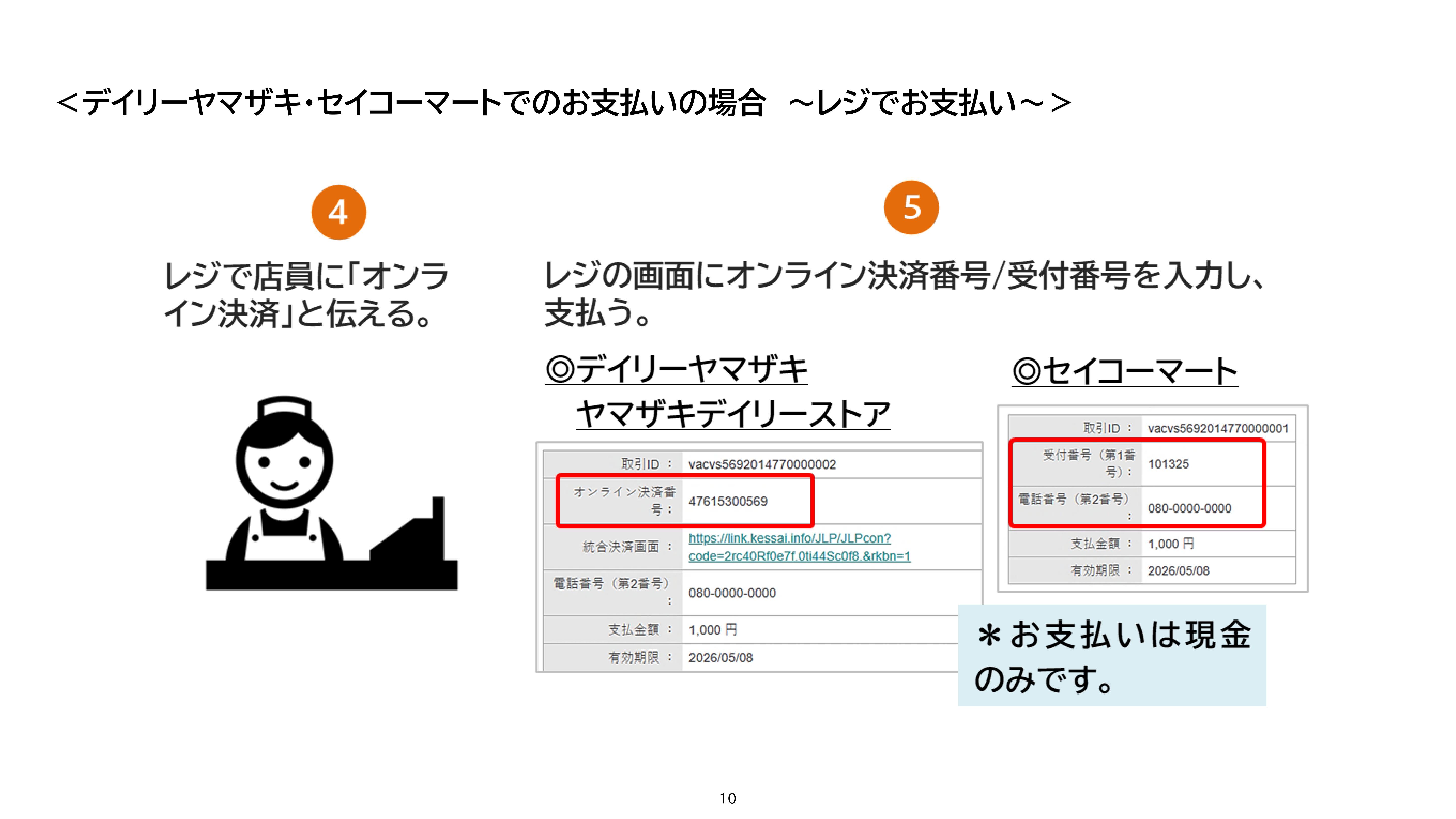The height and width of the screenshot is (819, 1456).
Task: Click Daily Yamazaki expiry date 2026/05/08
Action: [721, 657]
